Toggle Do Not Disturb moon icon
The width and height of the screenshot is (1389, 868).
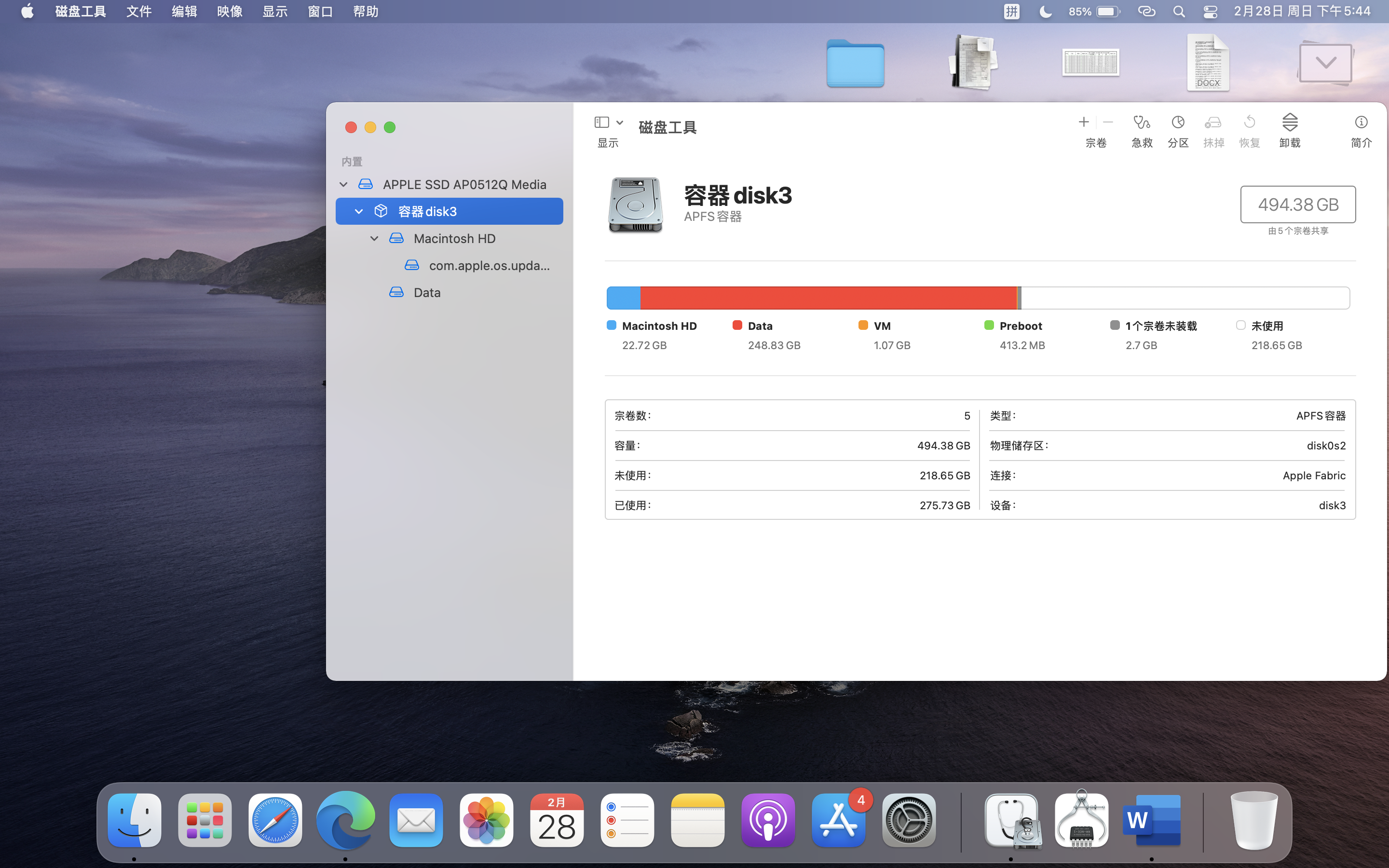[x=1045, y=12]
